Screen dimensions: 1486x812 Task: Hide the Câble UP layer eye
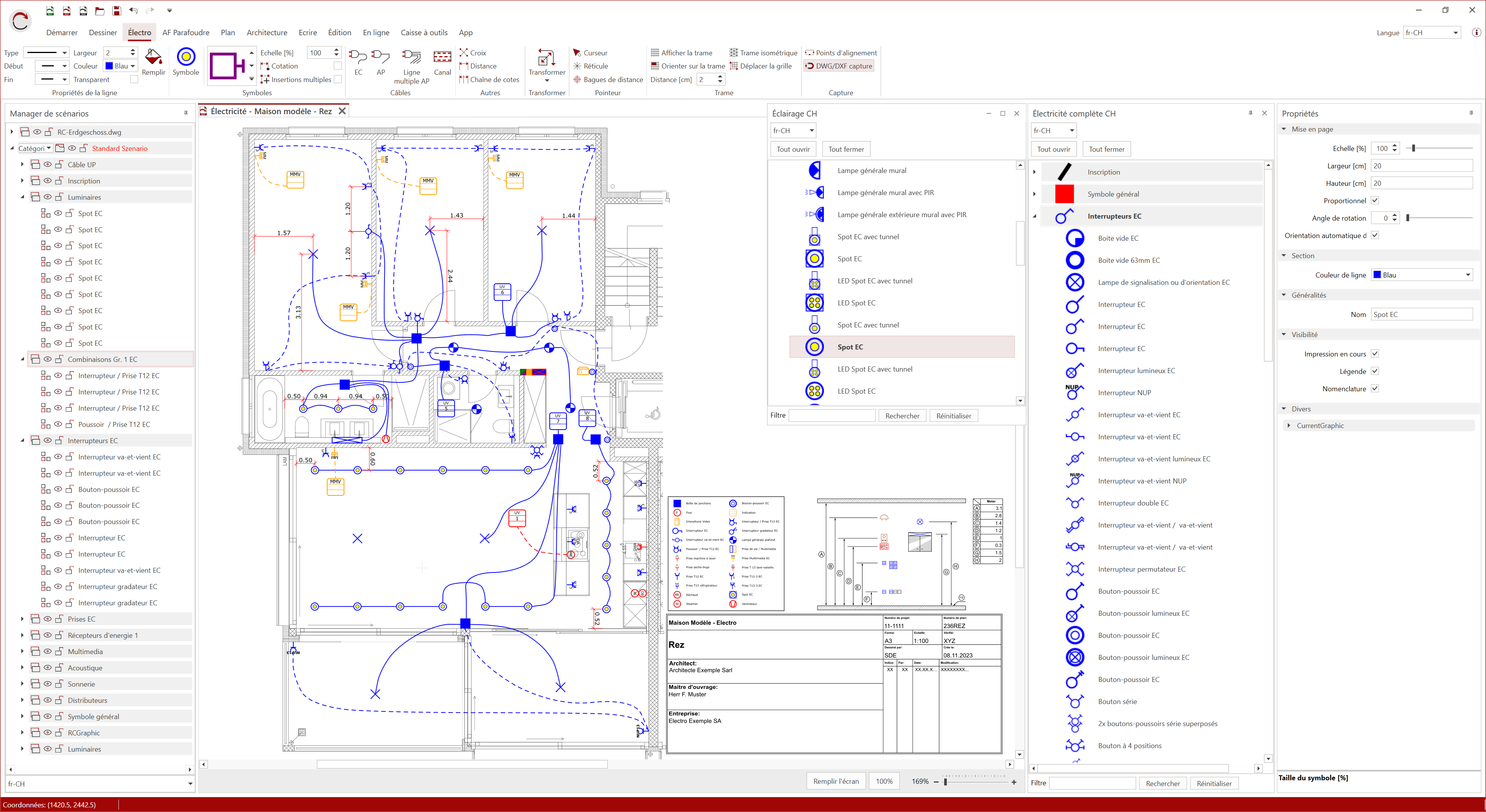[x=47, y=164]
